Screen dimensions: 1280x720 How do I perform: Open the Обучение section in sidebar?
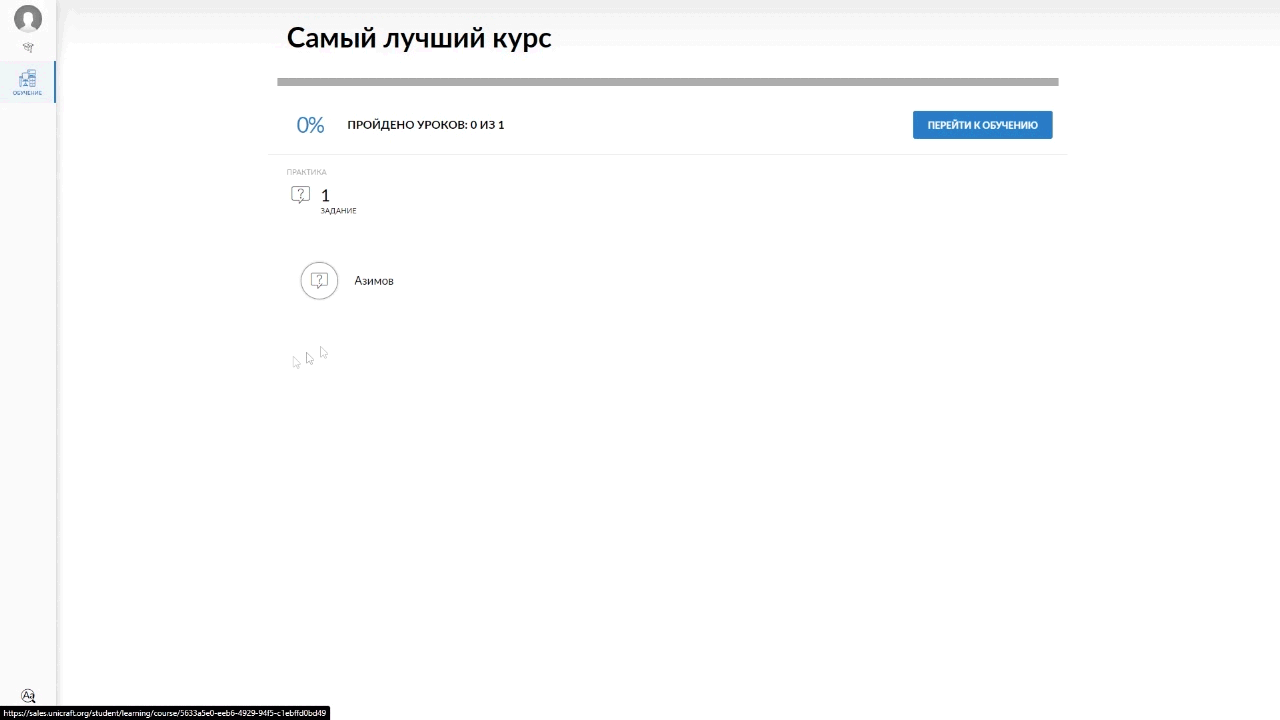27,82
